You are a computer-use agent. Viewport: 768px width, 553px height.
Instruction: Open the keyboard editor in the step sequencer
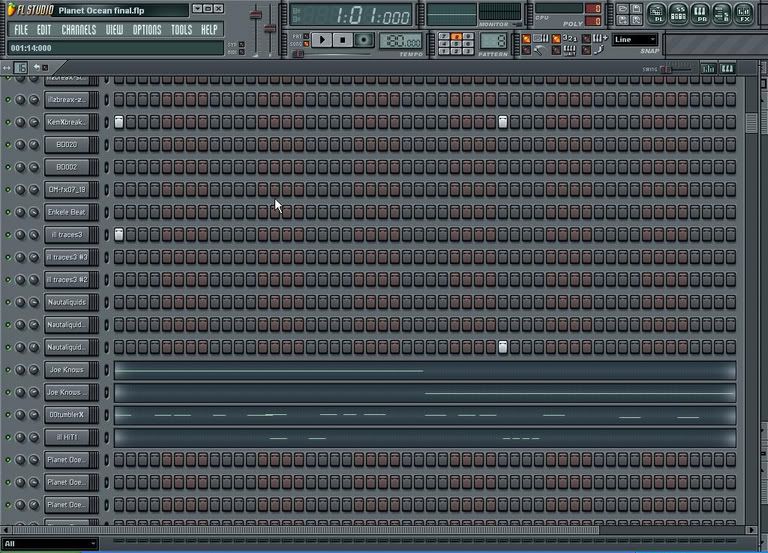[727, 69]
